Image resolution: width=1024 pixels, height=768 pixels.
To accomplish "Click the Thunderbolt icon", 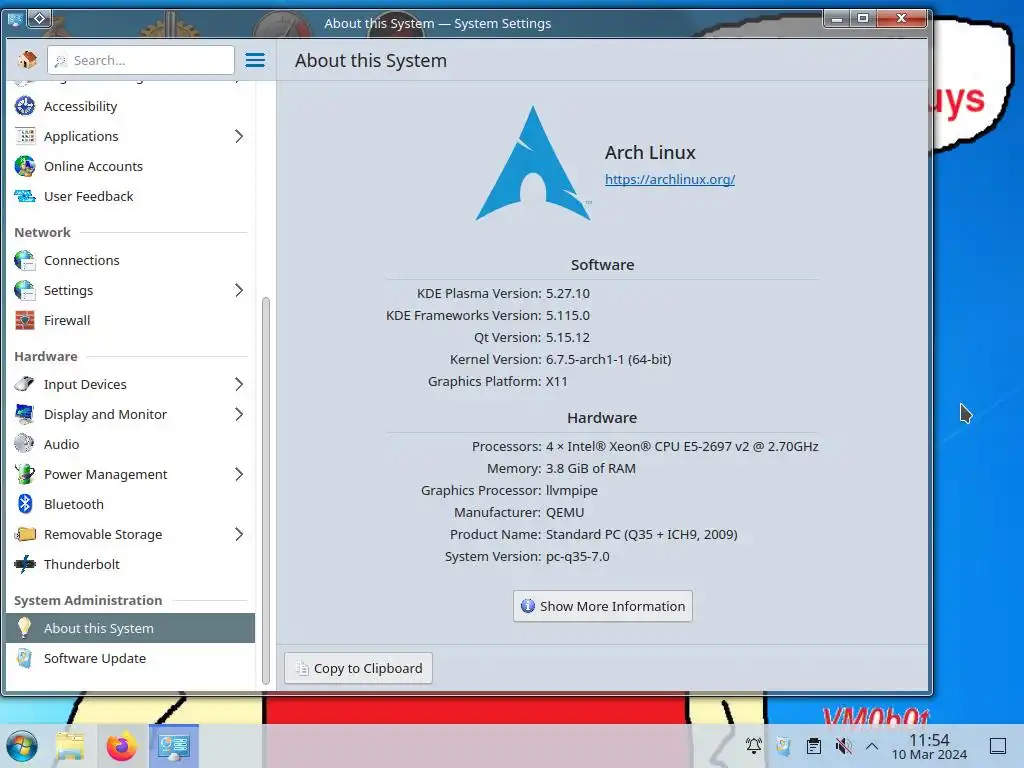I will pyautogui.click(x=25, y=564).
